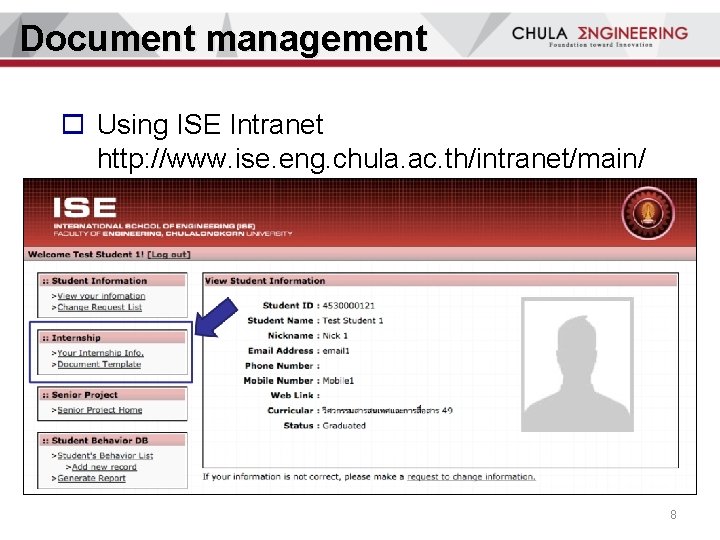This screenshot has width=720, height=540.
Task: Click the Chula Engineering logo
Action: (x=600, y=35)
